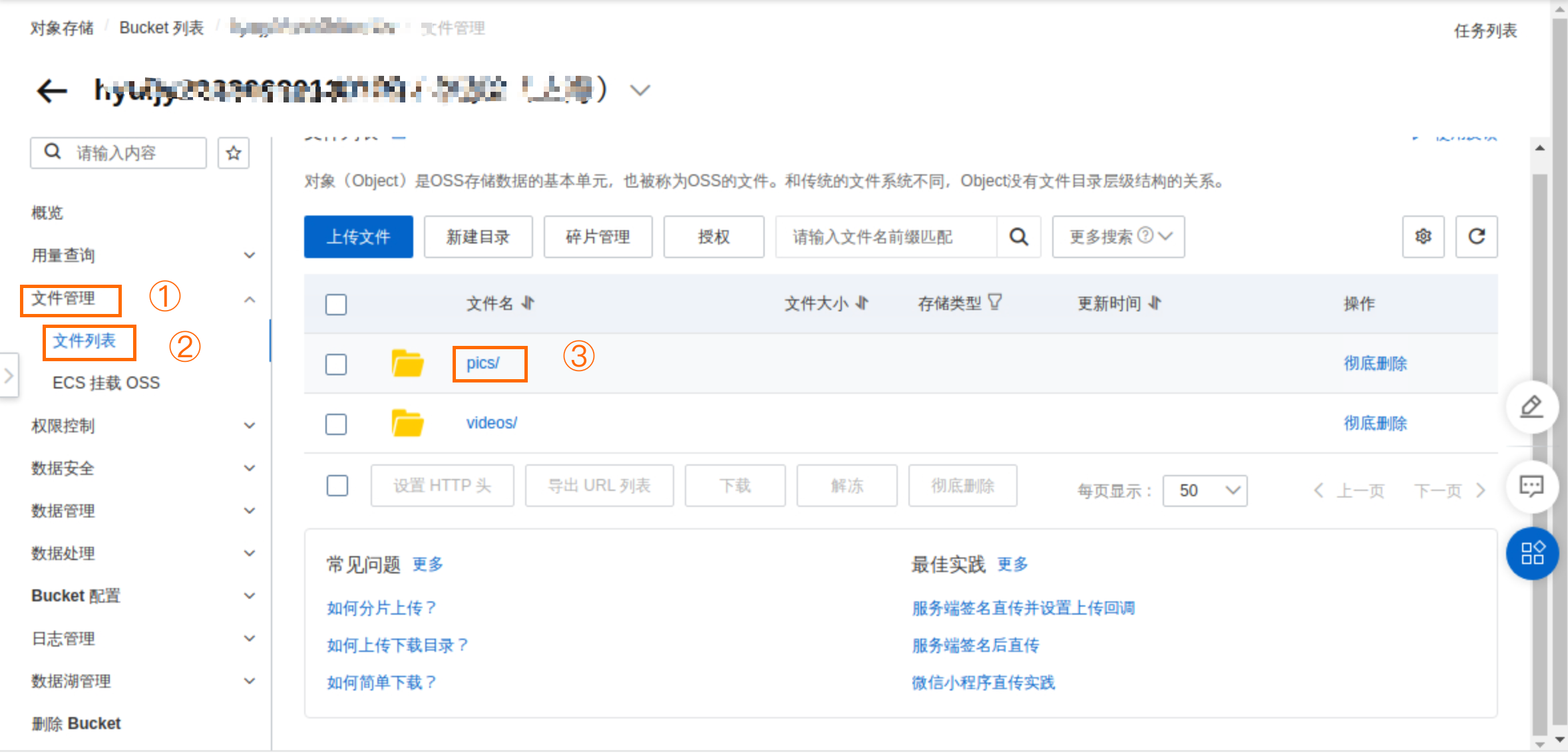Screen dimensions: 1568x753
Task: Check the videos/ folder checkbox
Action: coord(336,424)
